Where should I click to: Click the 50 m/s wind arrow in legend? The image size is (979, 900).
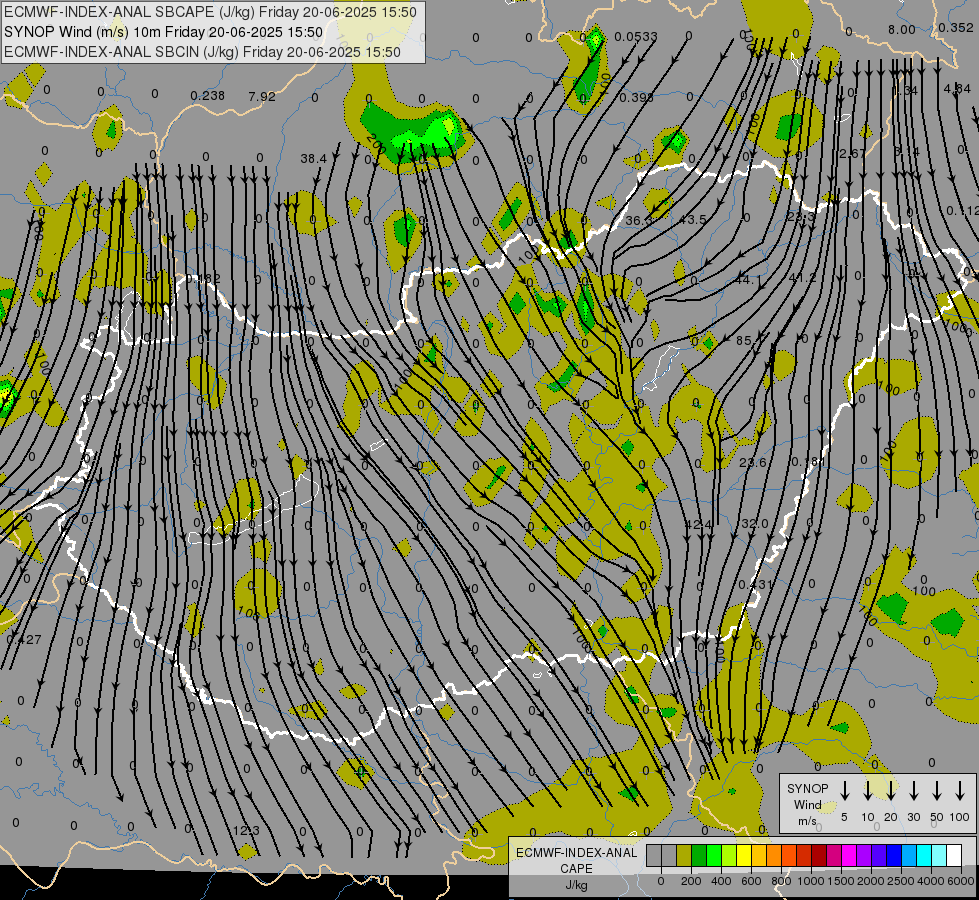(937, 791)
